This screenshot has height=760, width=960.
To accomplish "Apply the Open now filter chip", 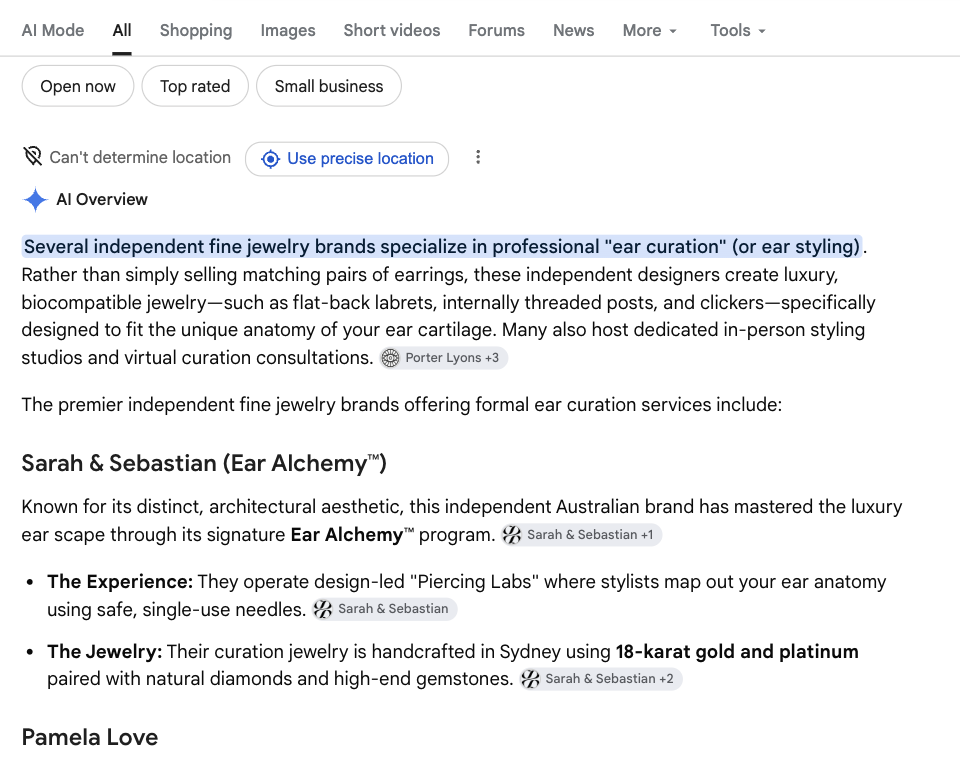I will [x=78, y=86].
